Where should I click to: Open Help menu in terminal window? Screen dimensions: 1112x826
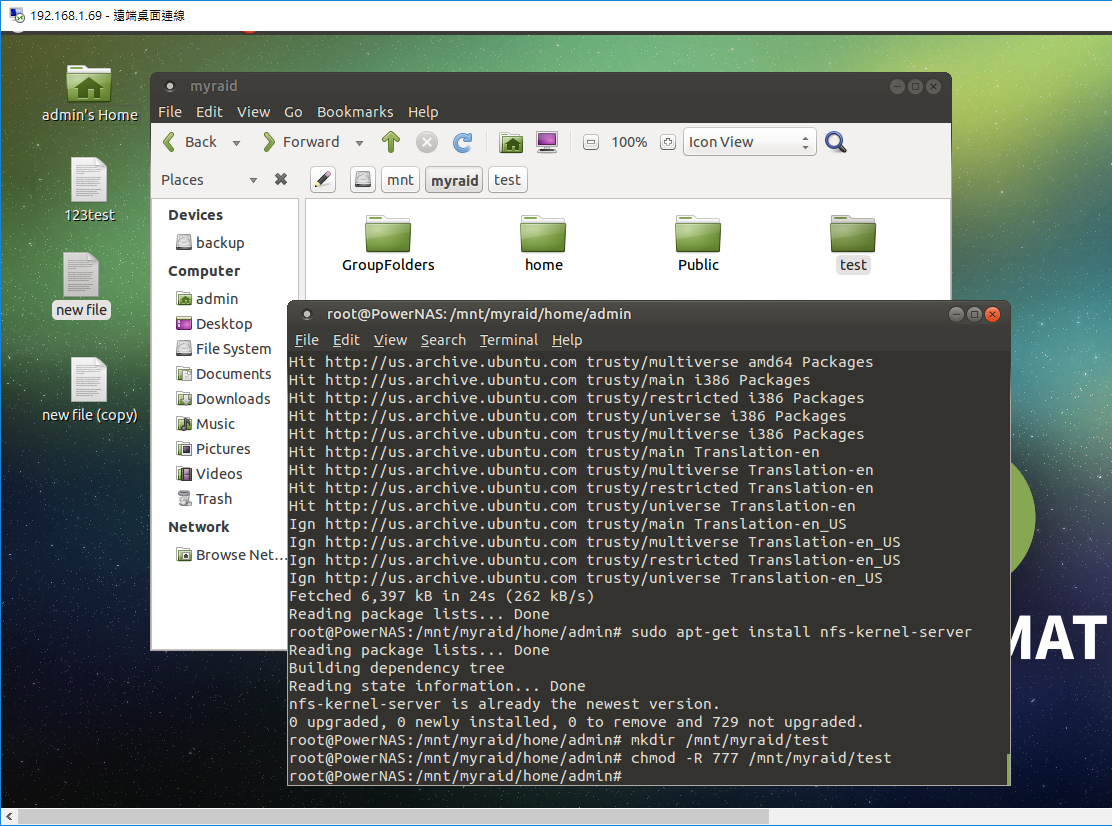pyautogui.click(x=567, y=340)
